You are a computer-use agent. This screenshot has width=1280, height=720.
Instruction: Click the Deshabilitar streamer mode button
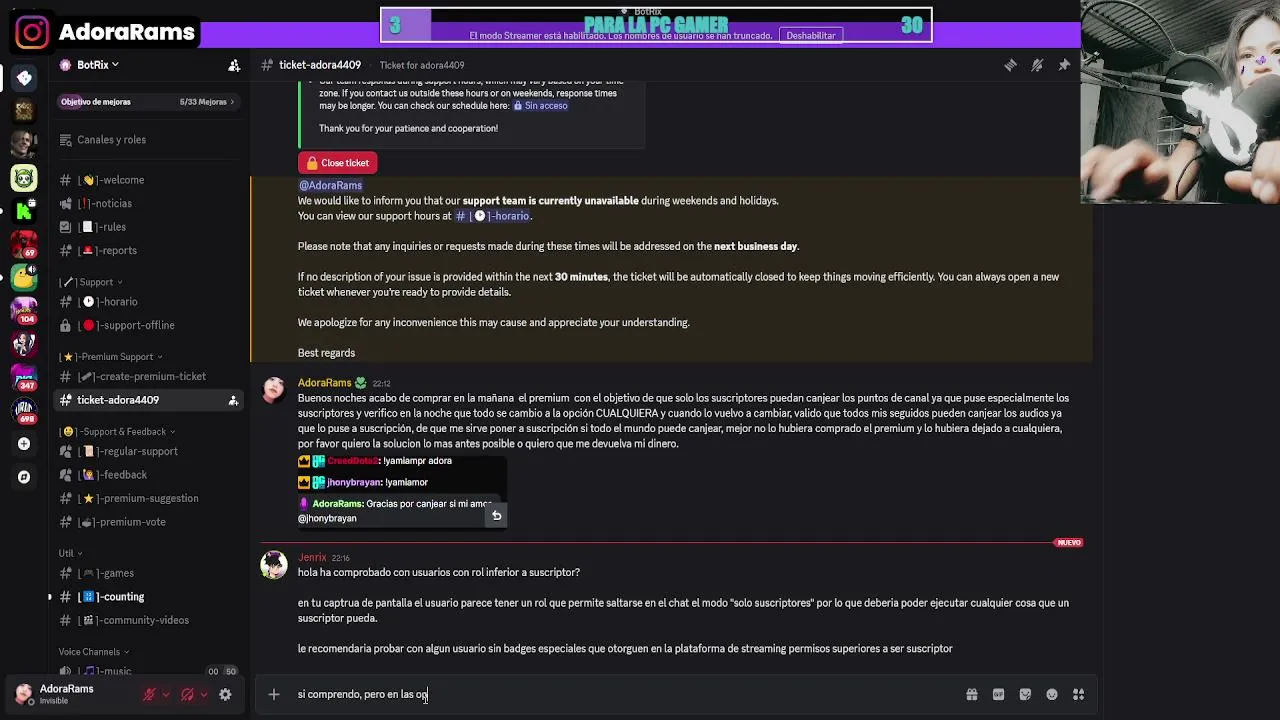(811, 35)
